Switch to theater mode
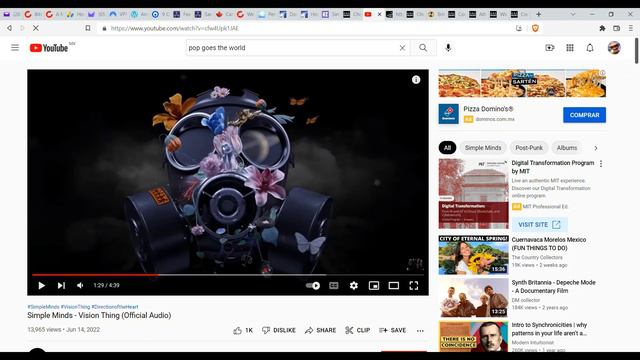This screenshot has height=360, width=640. 393,285
